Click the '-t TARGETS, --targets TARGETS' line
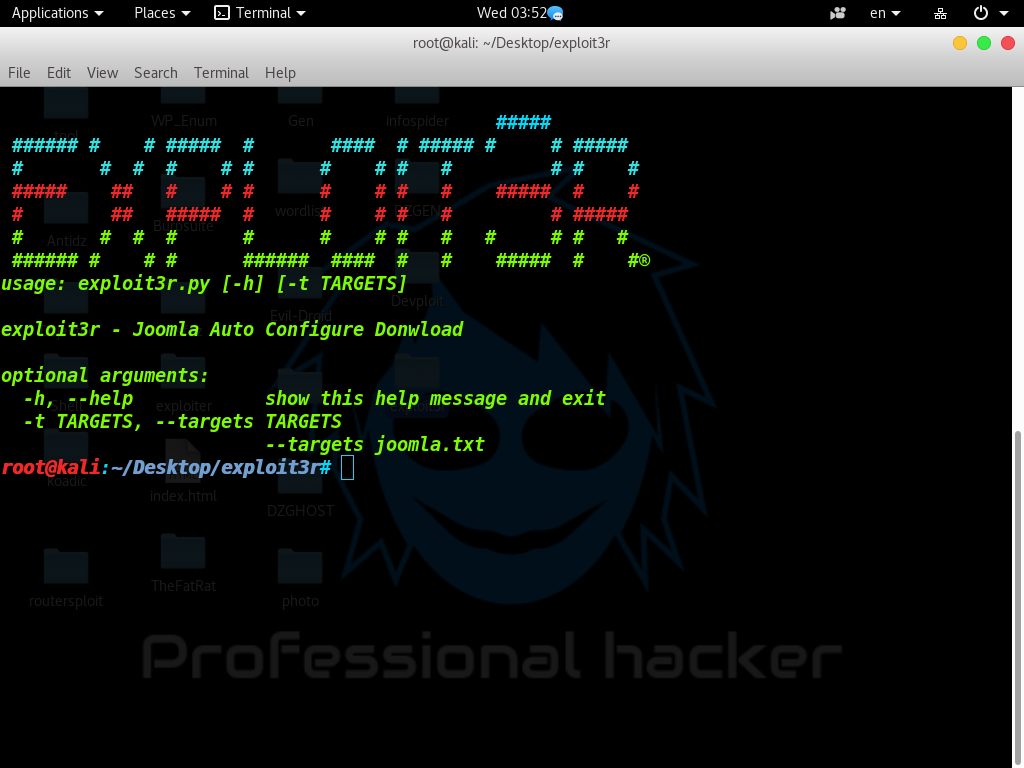 [x=182, y=421]
